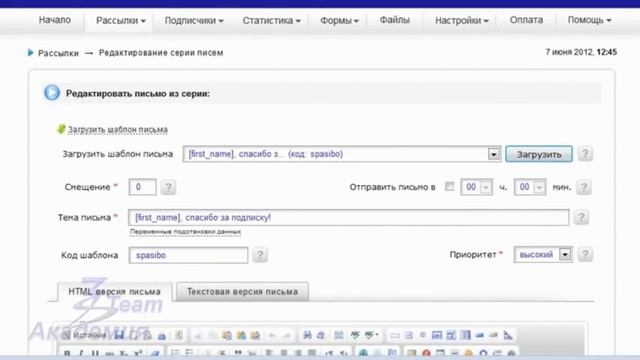Click Paste from Word icon
Viewport: 640px width, 360px height.
coord(255,336)
